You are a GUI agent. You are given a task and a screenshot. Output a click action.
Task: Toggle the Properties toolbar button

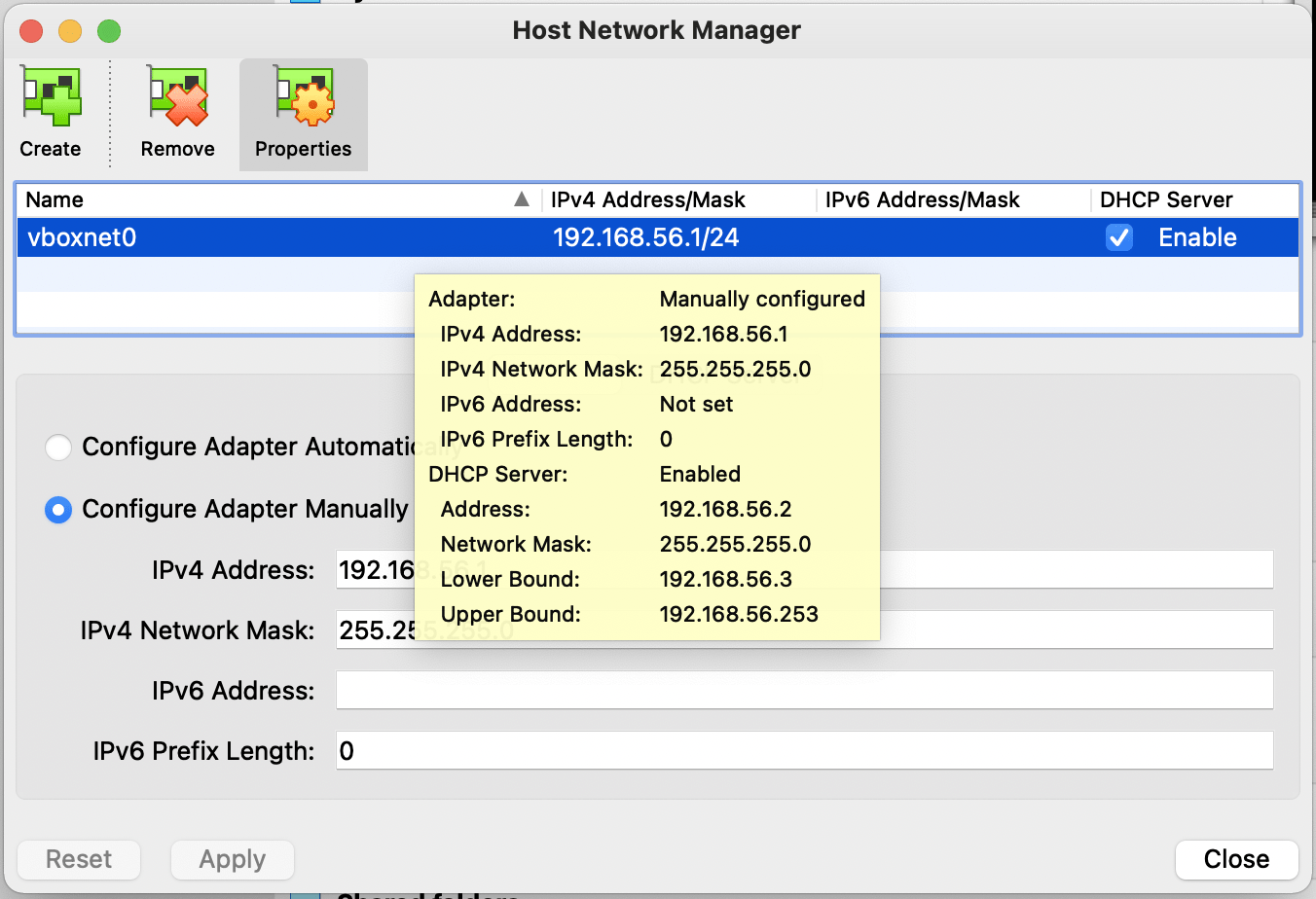[x=304, y=115]
